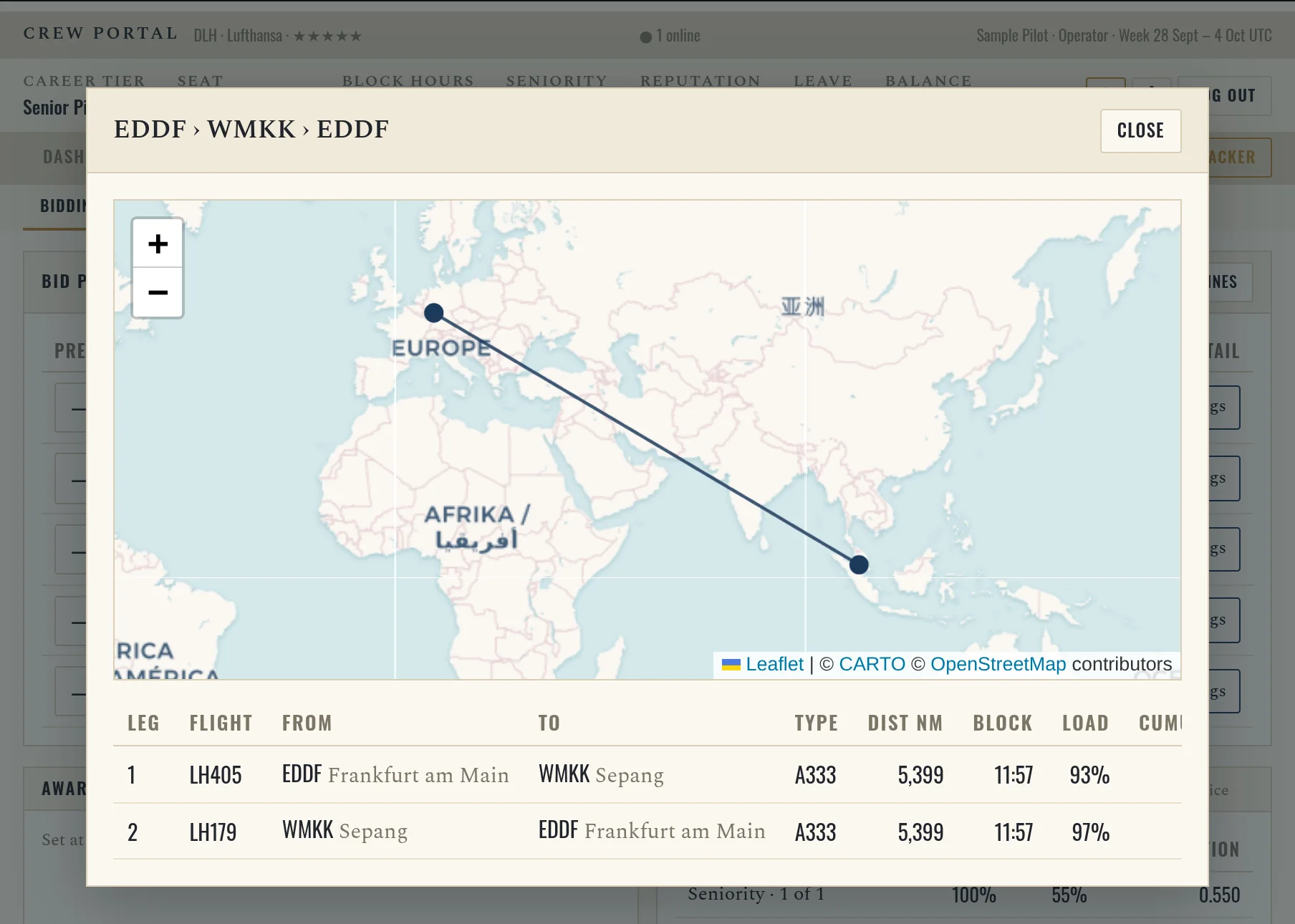1295x924 pixels.
Task: Click EDDF Frankfurt am Main destination in leg 2
Action: pos(652,830)
